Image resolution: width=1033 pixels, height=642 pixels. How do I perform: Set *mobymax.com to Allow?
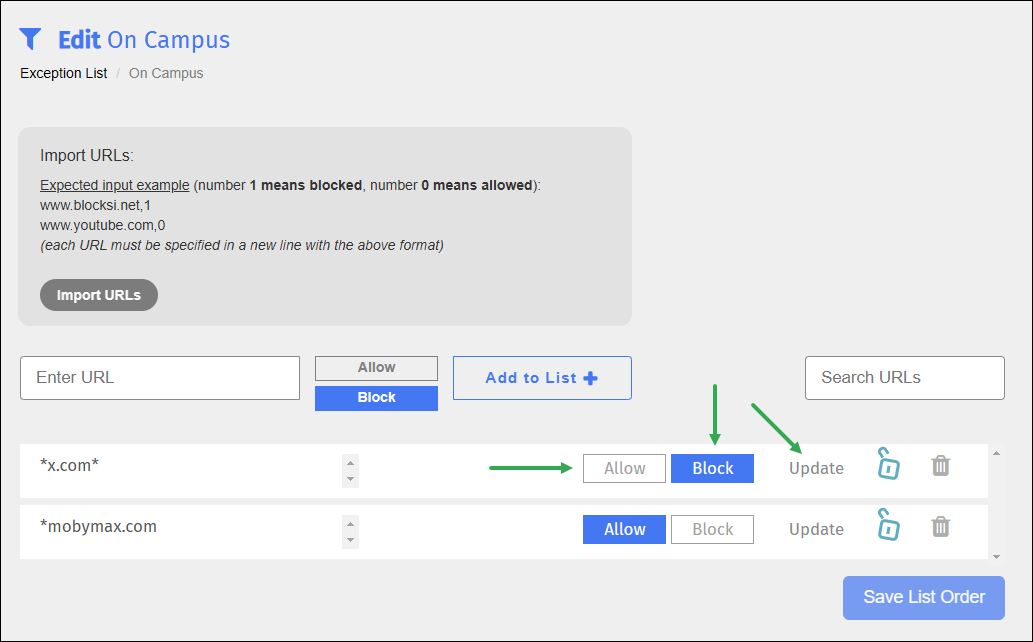[625, 529]
